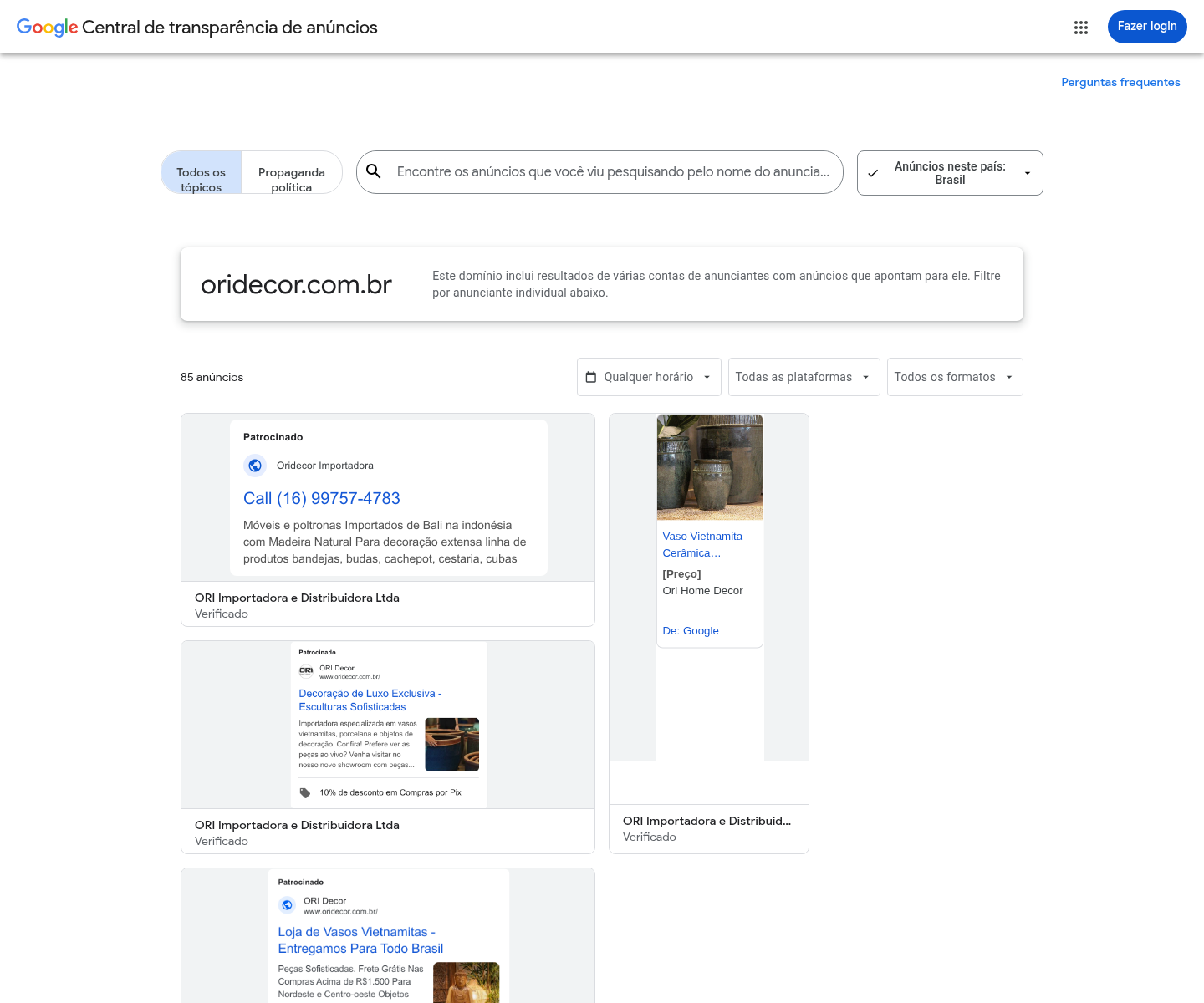Screen dimensions: 1204x1003
Task: Click the Oridecor Importadora advertiser name
Action: click(325, 466)
